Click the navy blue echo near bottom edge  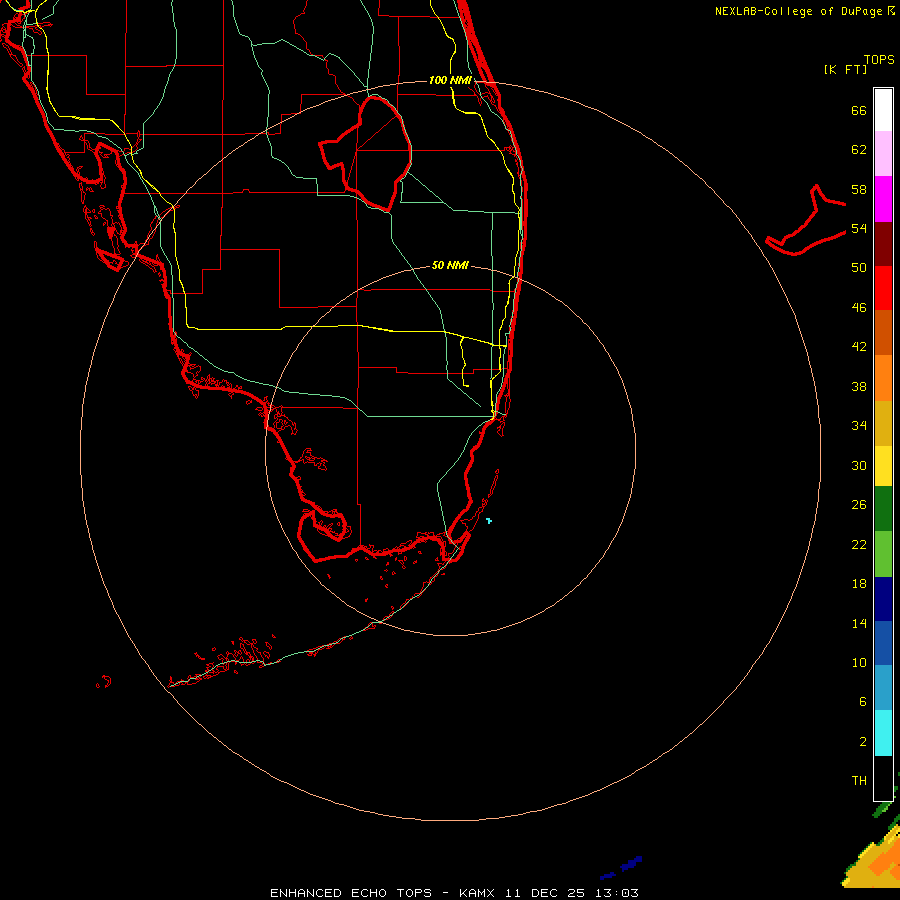click(x=622, y=866)
